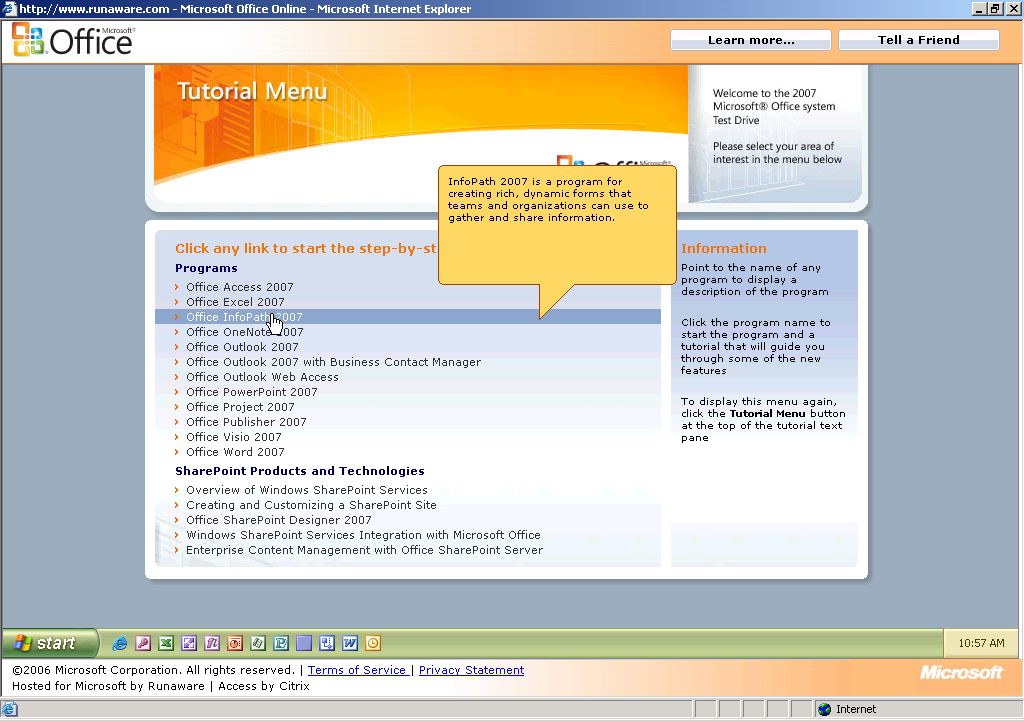Click the Internet Explorer quick launch icon
1024x722 pixels.
(120, 643)
